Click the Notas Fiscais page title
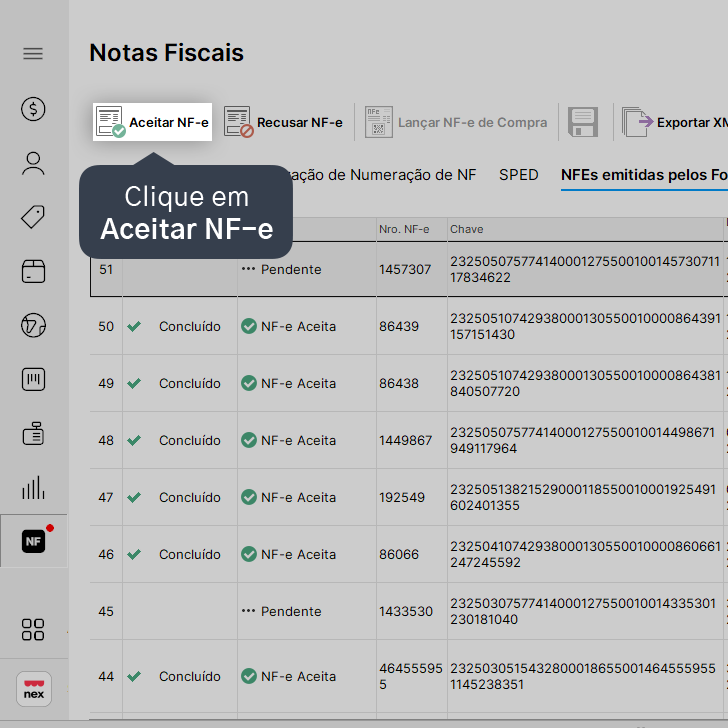Image resolution: width=728 pixels, height=728 pixels. [166, 52]
